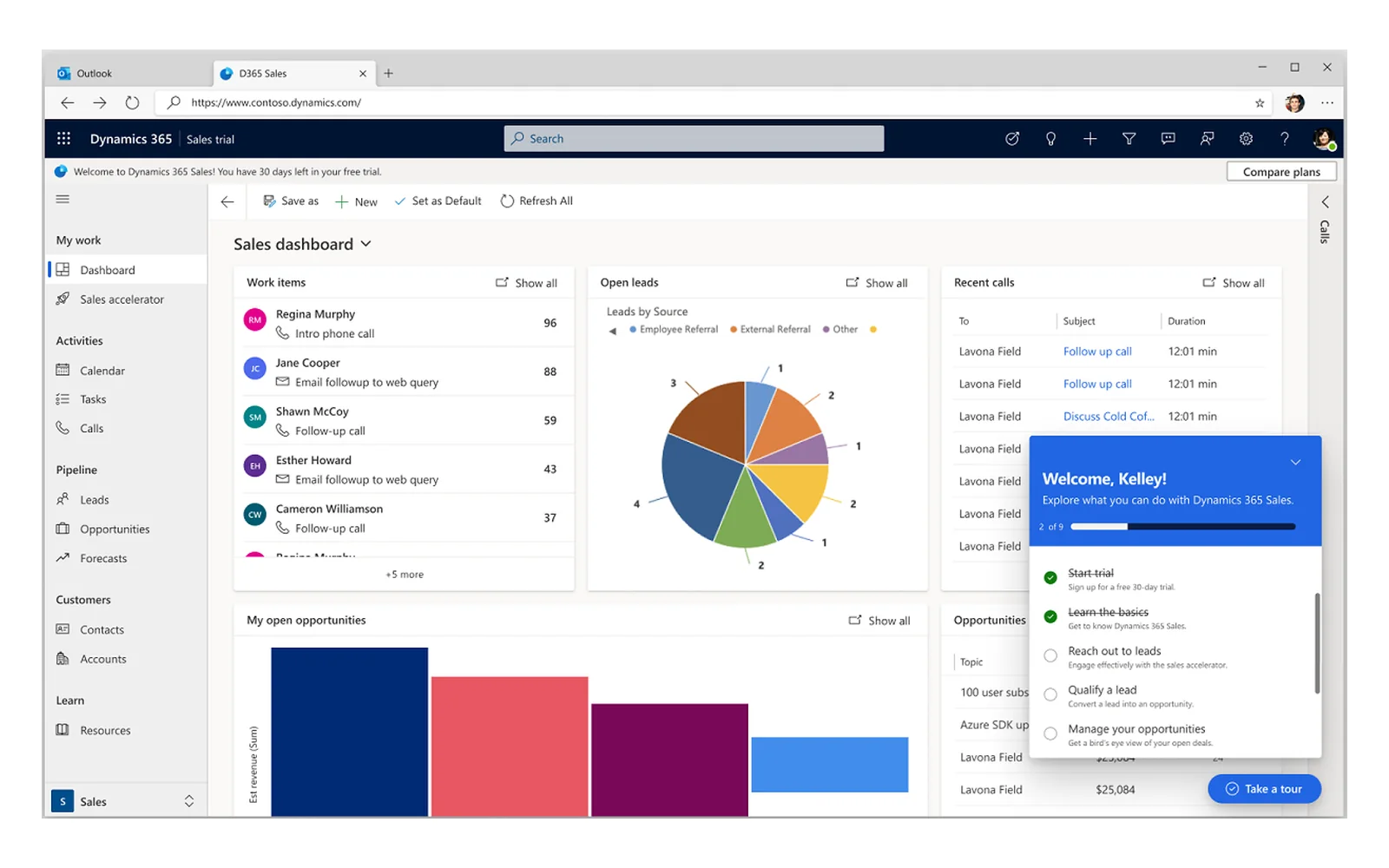Select the Reach out to leads circle

(1050, 655)
